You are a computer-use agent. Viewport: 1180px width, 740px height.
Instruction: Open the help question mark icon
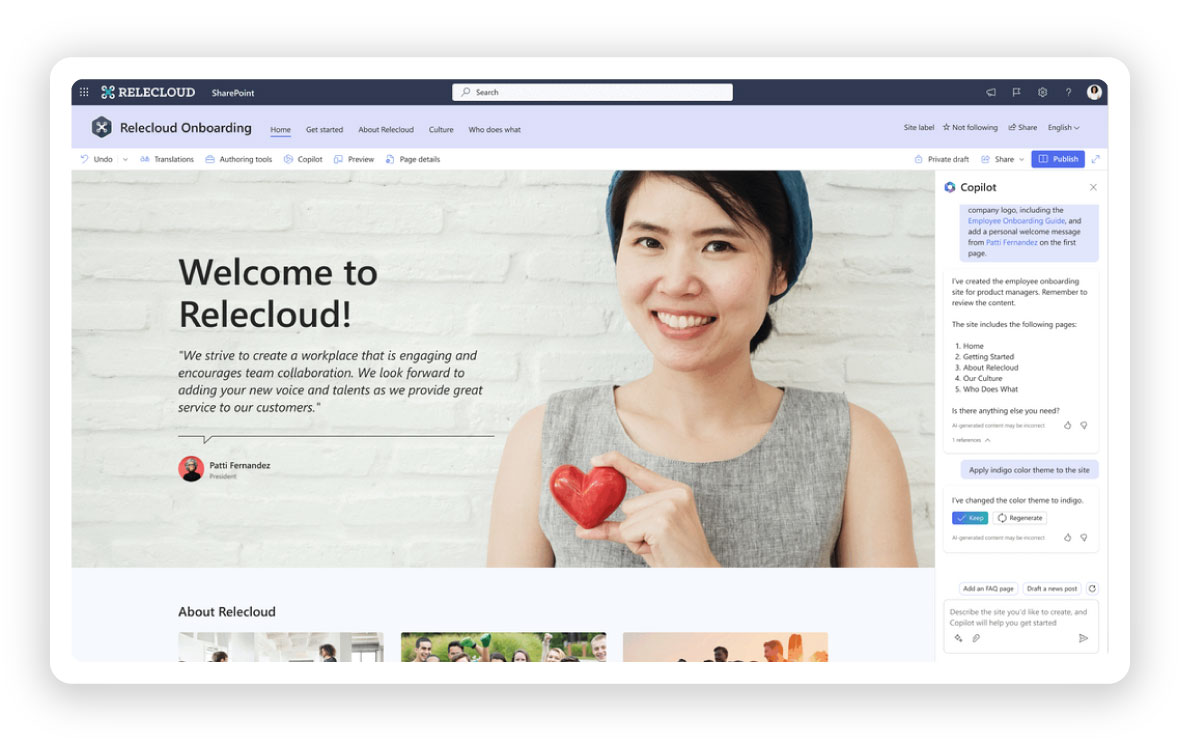pos(1068,92)
